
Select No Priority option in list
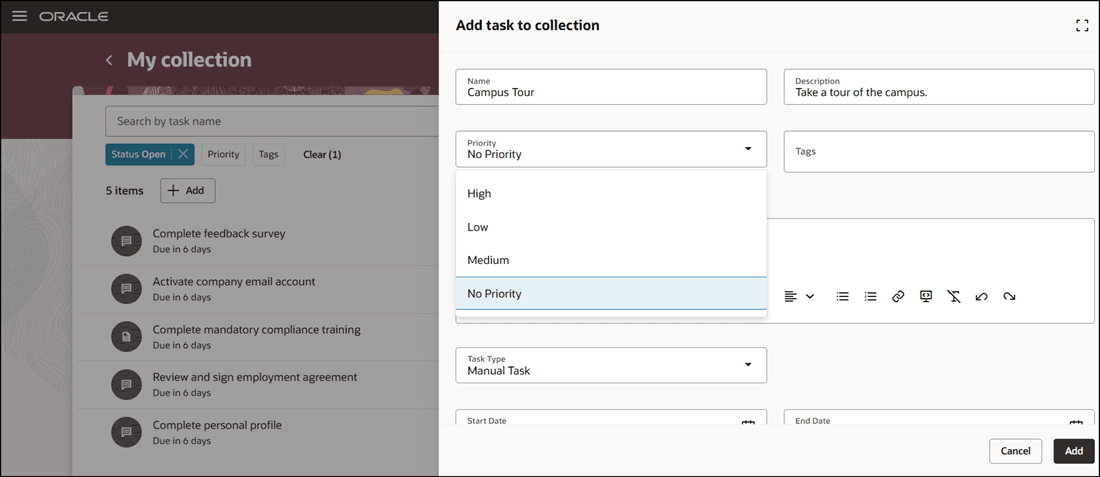pos(611,293)
